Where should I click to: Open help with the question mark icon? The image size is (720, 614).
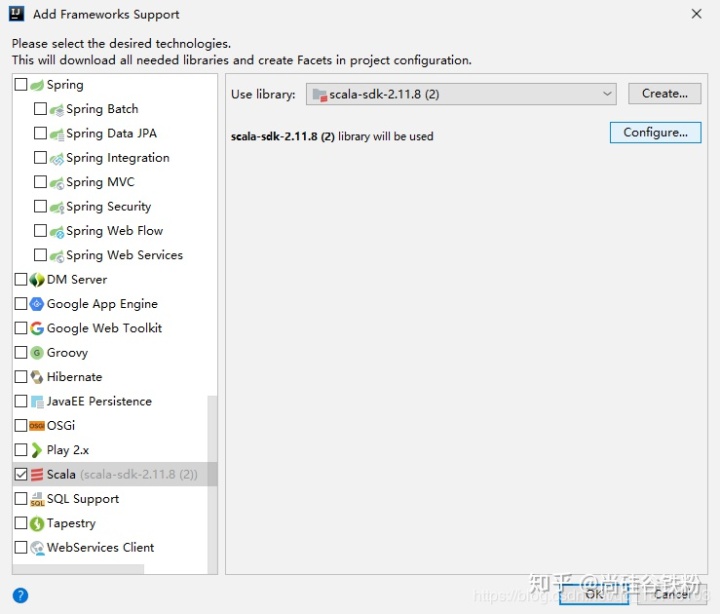pyautogui.click(x=20, y=595)
